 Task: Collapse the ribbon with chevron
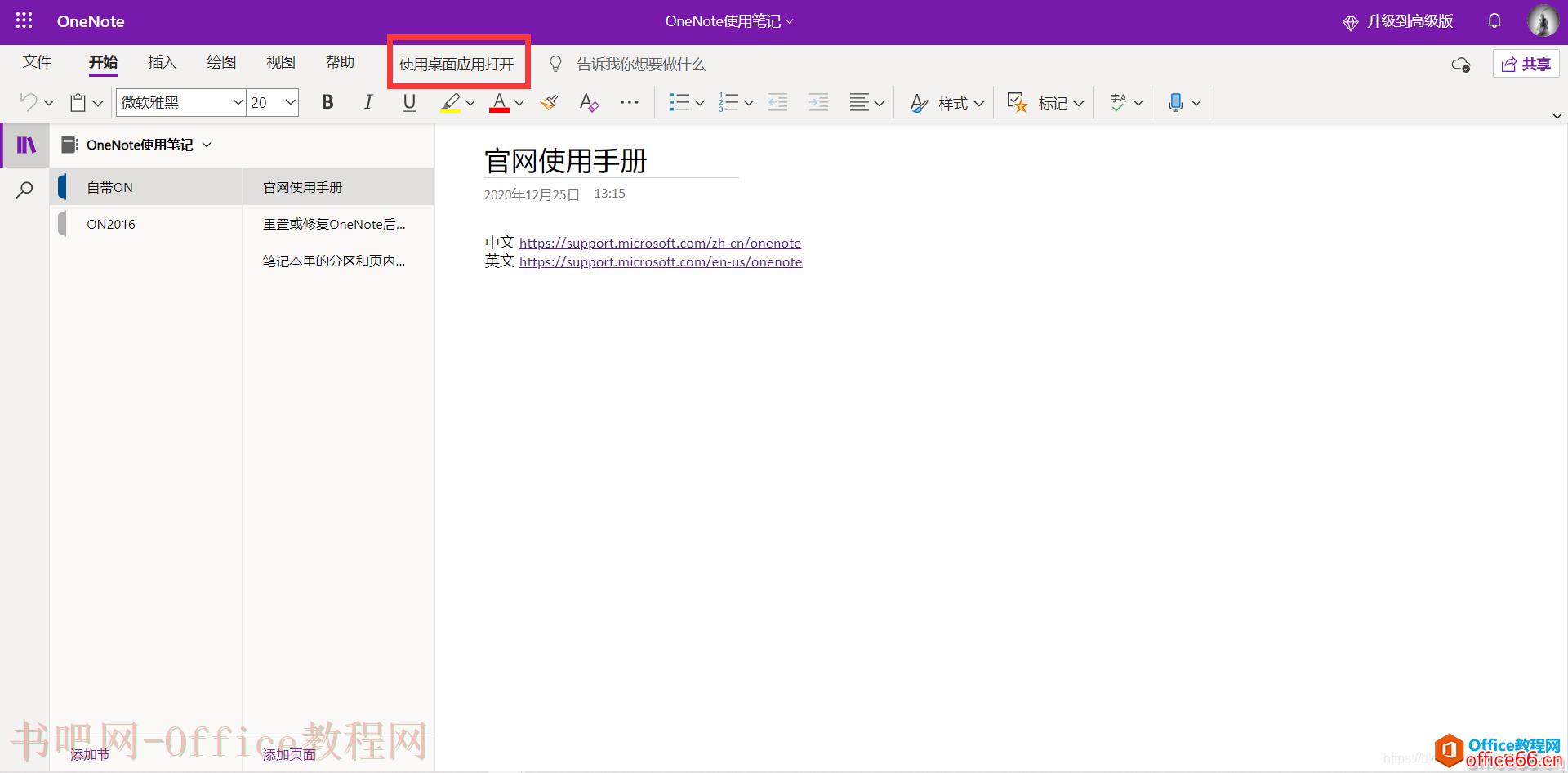tap(1557, 116)
